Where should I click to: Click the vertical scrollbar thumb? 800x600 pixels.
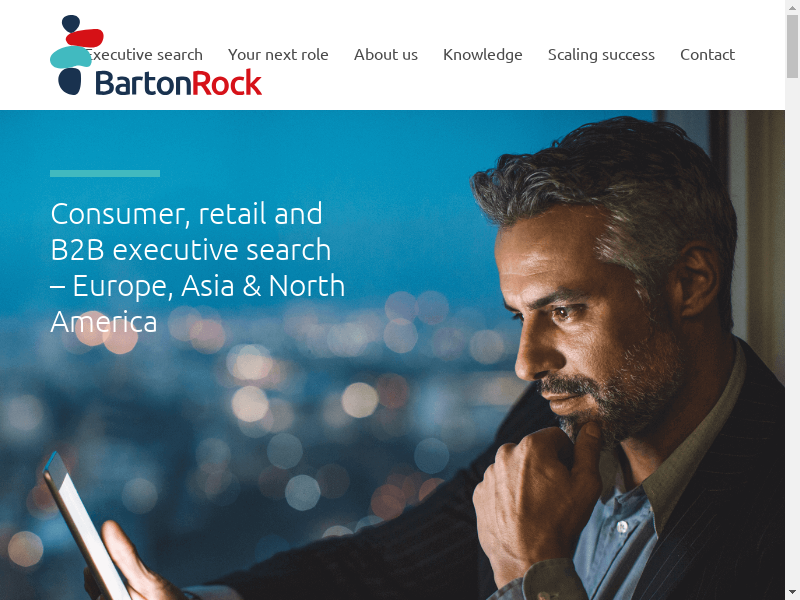point(792,46)
